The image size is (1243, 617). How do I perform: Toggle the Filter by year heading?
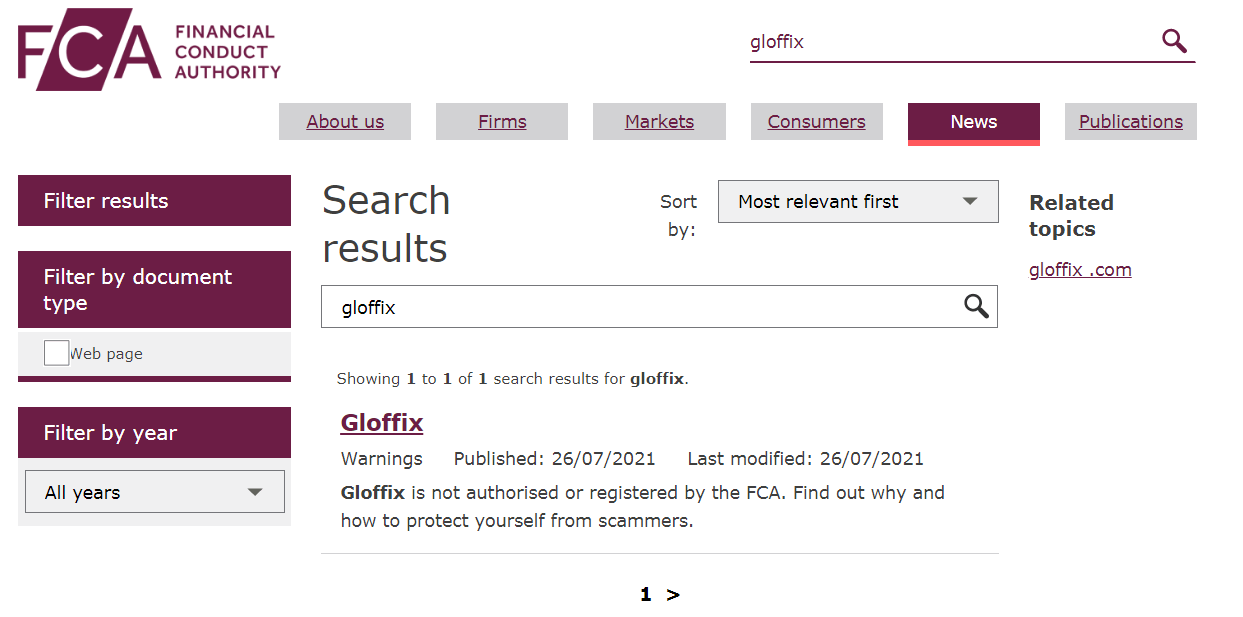point(154,433)
